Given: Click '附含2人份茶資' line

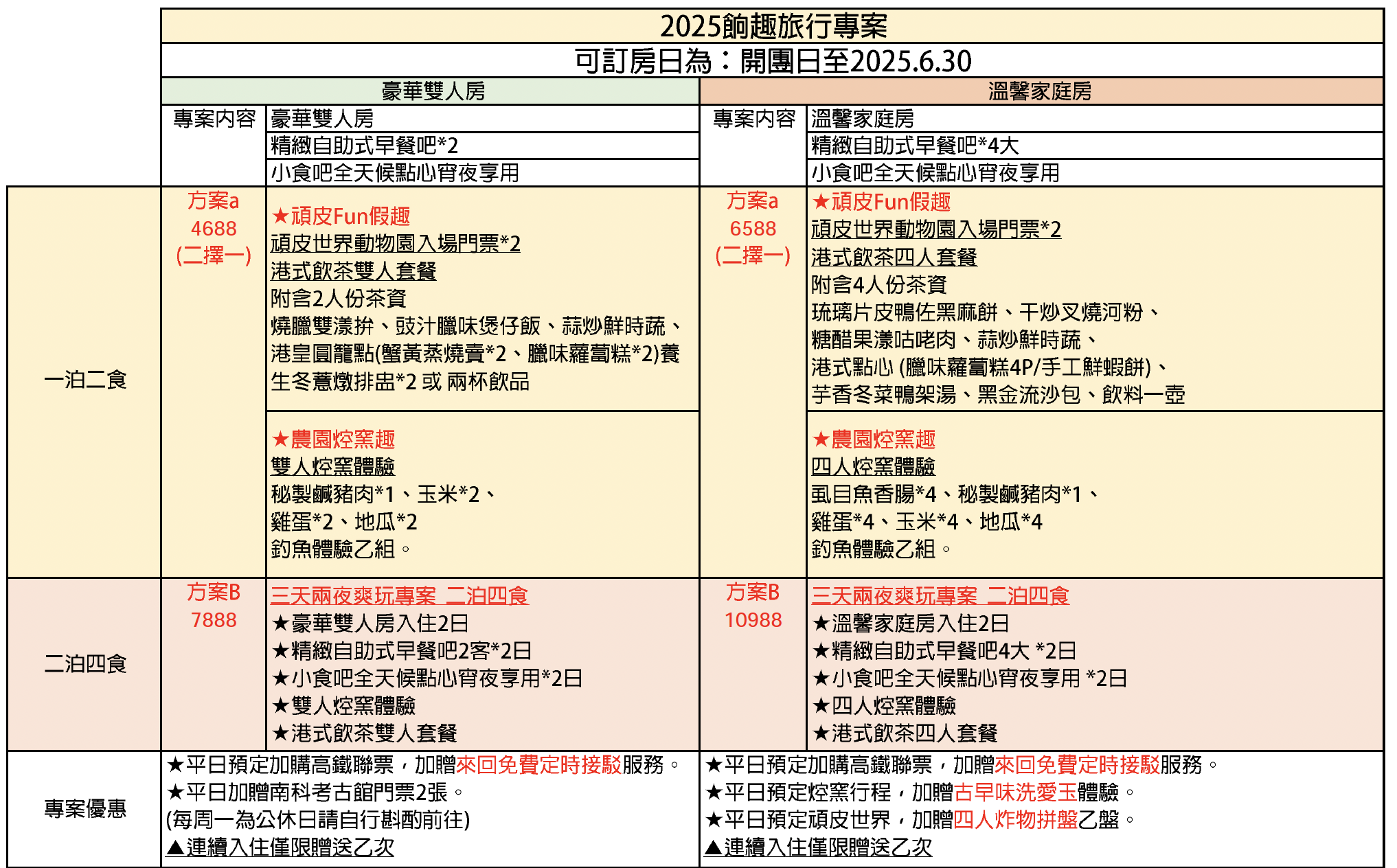Looking at the screenshot, I should click(x=339, y=299).
